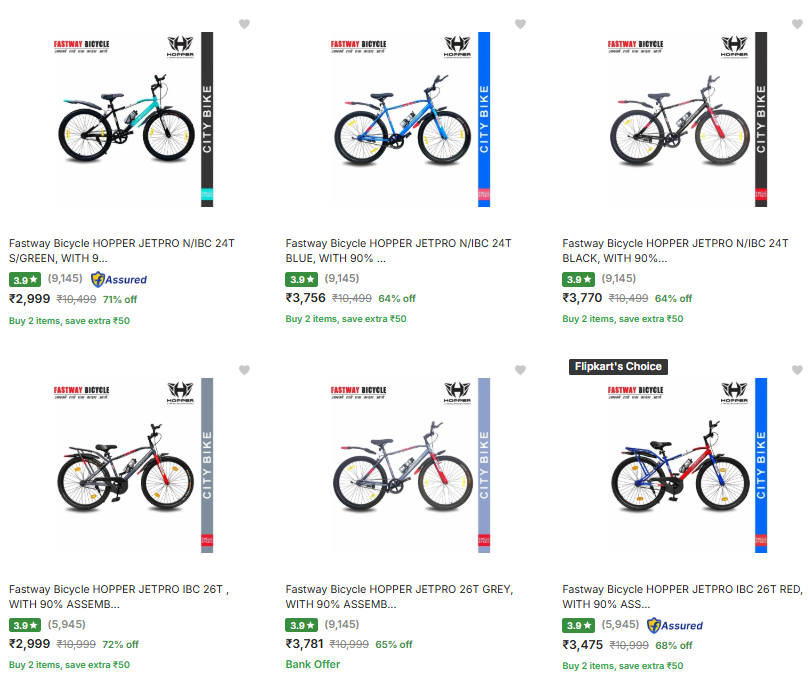
Task: Click 3.9 star rating badge of 26T GREY bike
Action: pyautogui.click(x=302, y=625)
